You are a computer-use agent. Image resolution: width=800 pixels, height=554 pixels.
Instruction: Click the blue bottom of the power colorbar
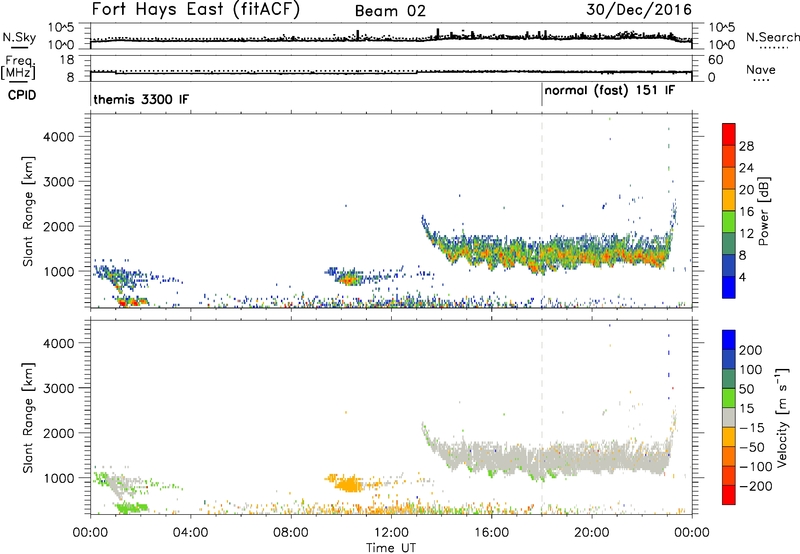tap(729, 290)
